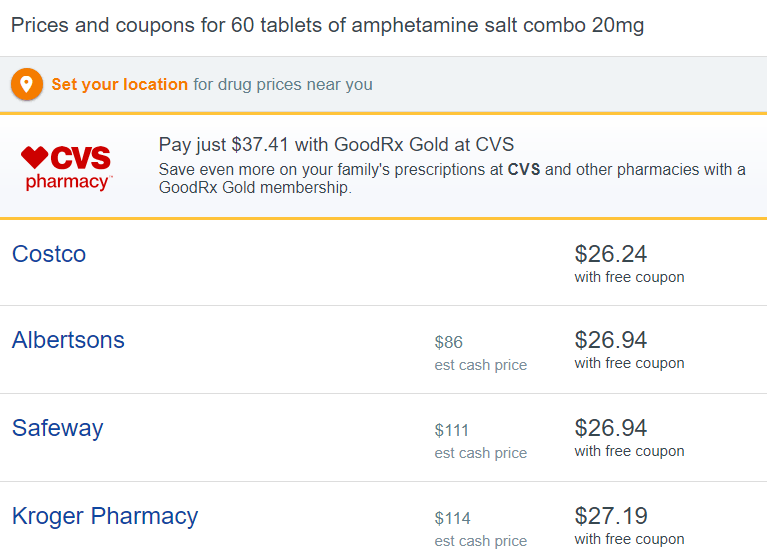
Task: Select the Albertsons $26.94 coupon price
Action: click(610, 340)
